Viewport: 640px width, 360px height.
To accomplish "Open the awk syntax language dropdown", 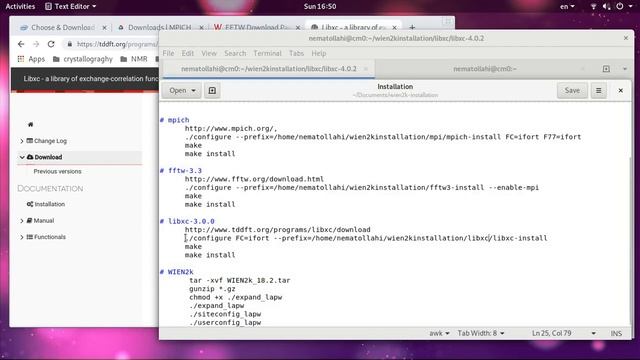I will click(x=439, y=333).
